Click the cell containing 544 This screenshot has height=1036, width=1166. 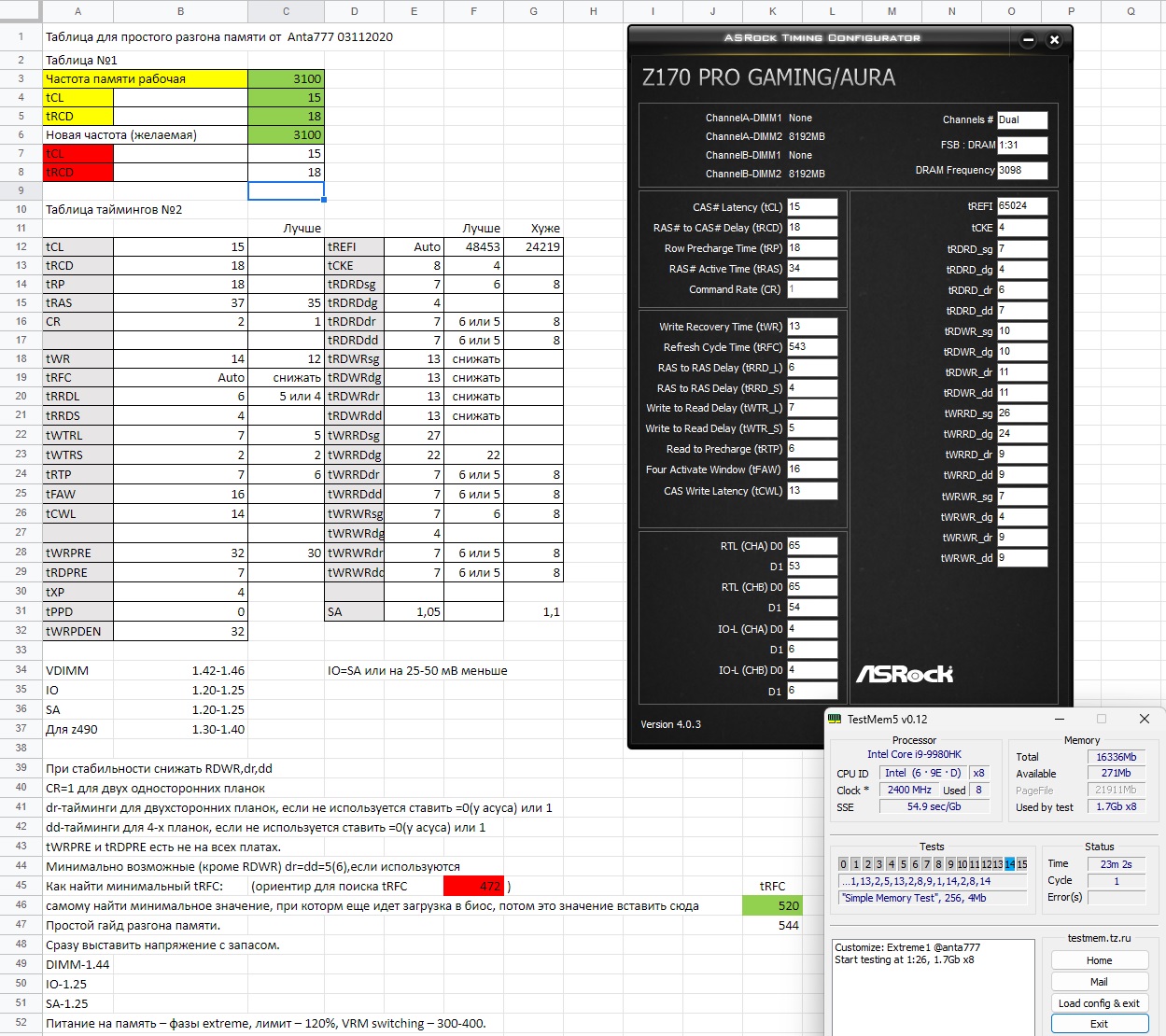(x=772, y=925)
